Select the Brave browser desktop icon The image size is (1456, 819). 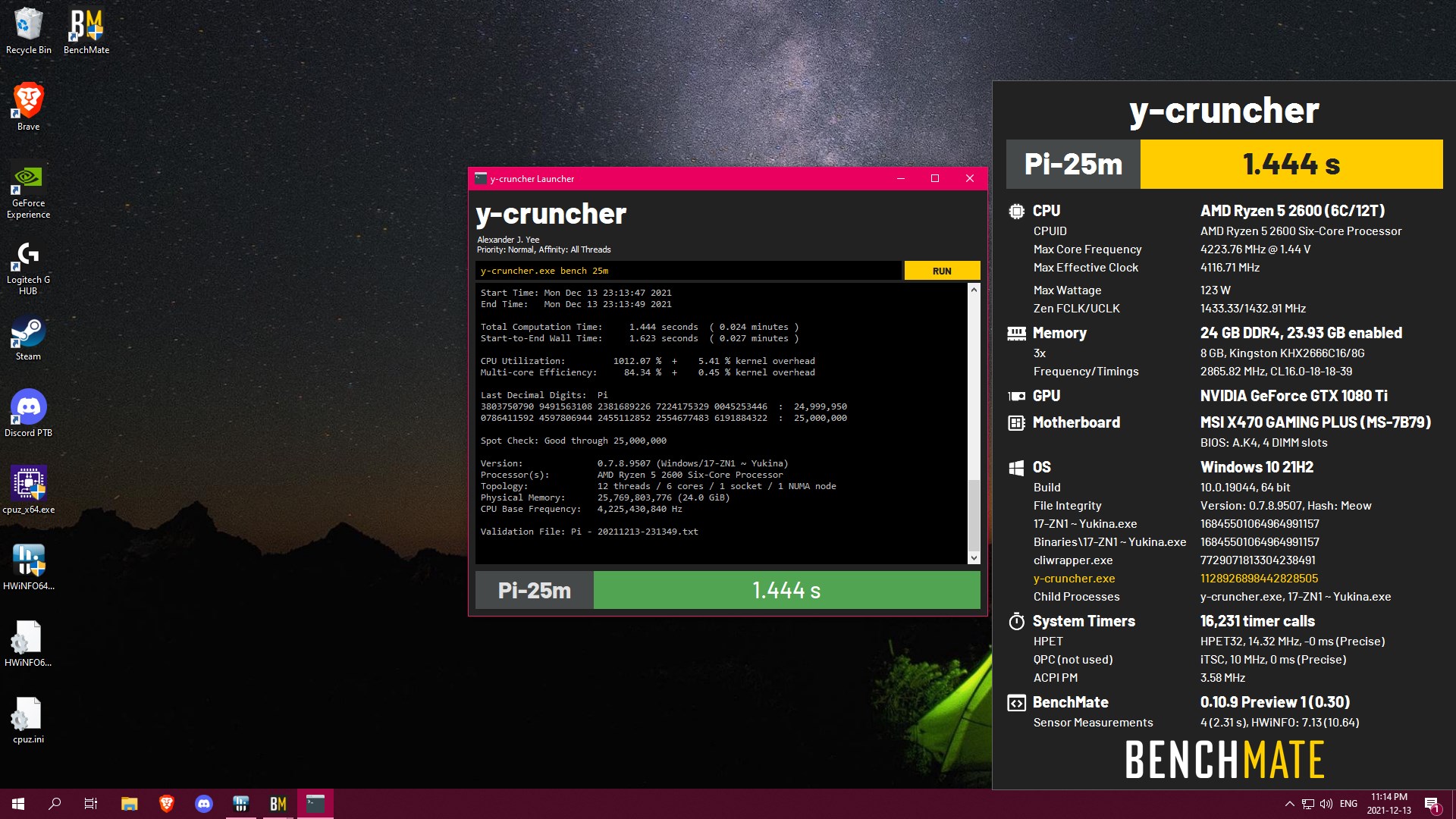click(28, 107)
